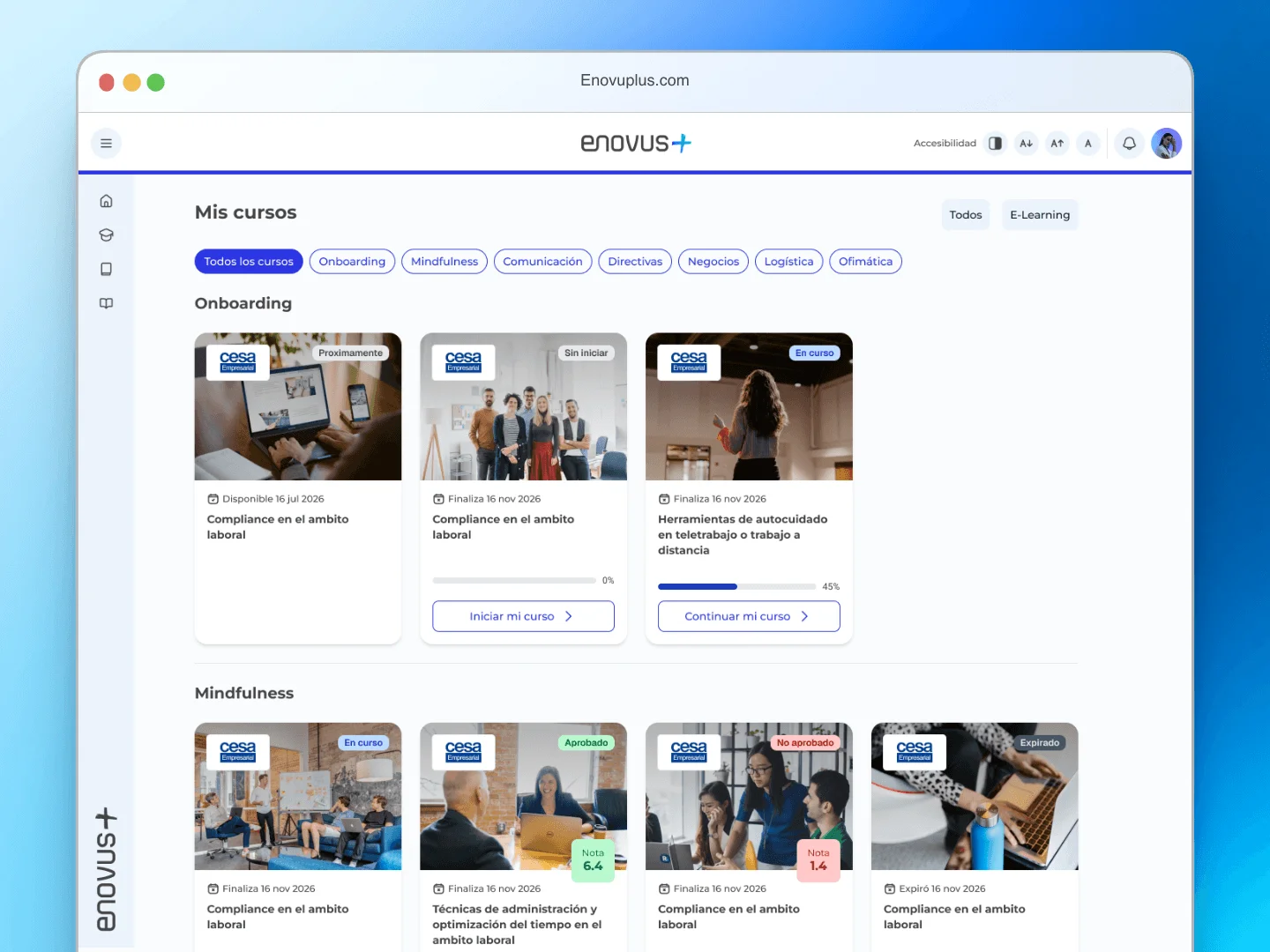Click the Nota 6.4 grade badge

pos(594,860)
